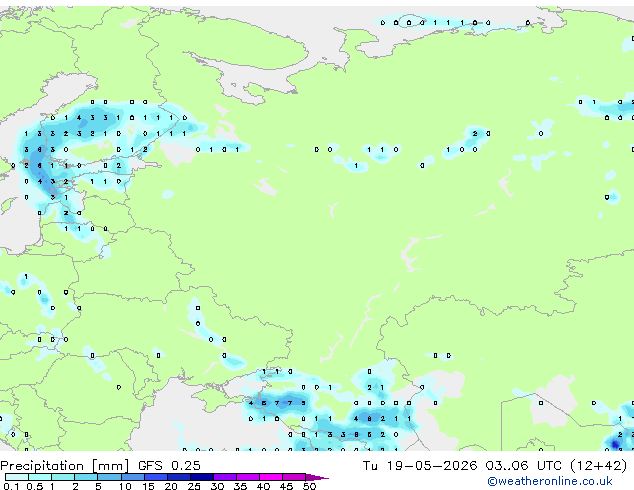Pick the legend swatch between 5 and 10
Viewport: 634px width, 490px height.
[x=109, y=477]
